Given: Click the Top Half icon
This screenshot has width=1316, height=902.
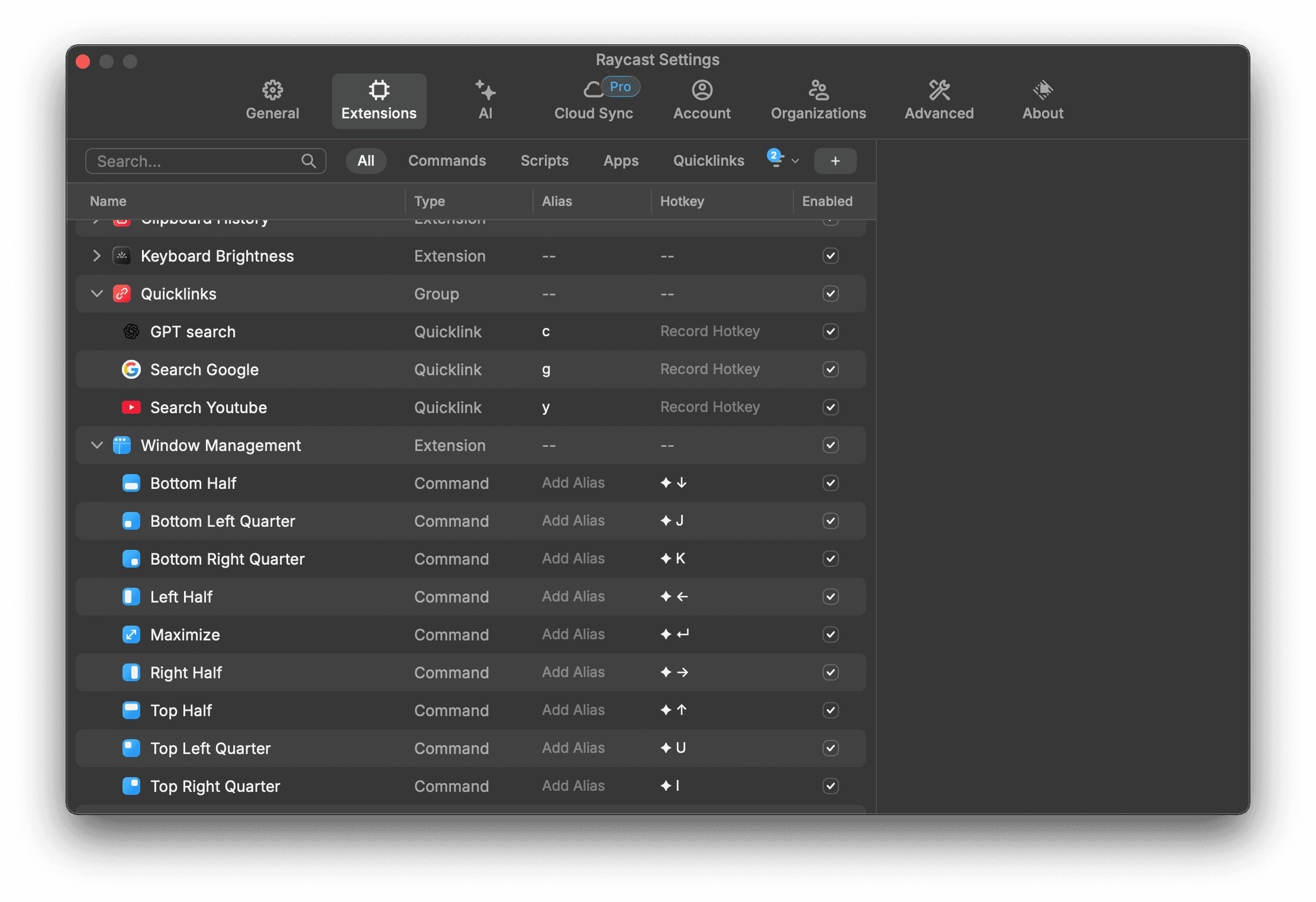Looking at the screenshot, I should (131, 710).
